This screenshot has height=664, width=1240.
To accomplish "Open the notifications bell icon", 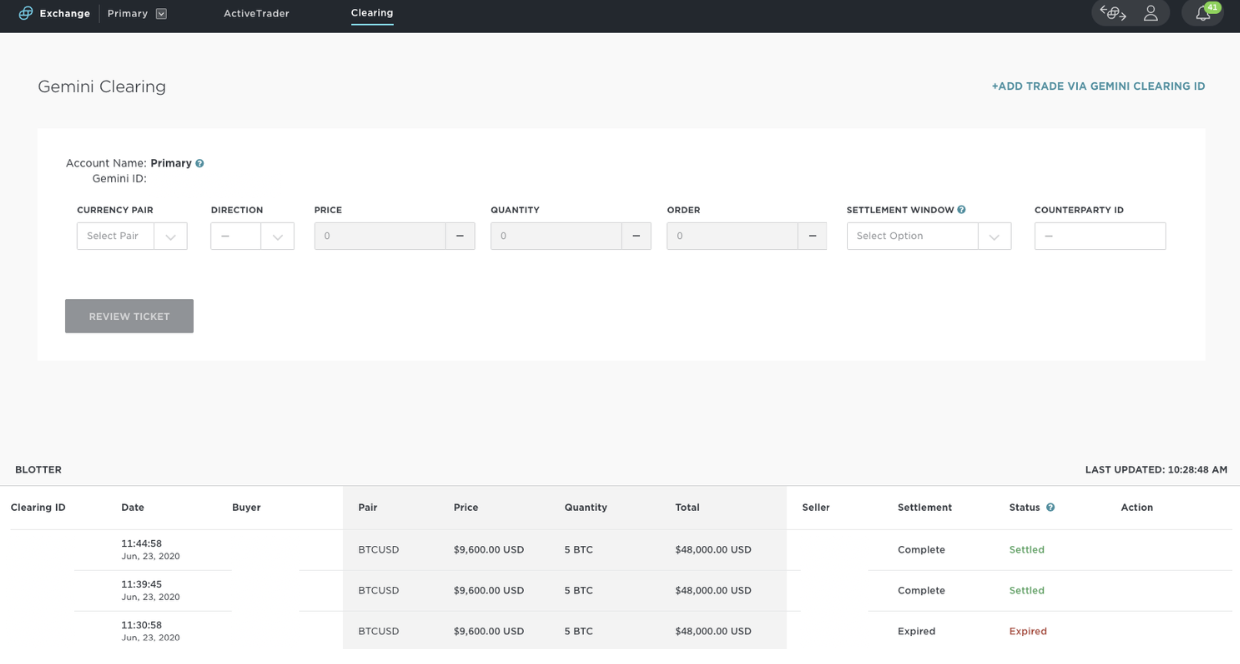I will coord(1203,13).
